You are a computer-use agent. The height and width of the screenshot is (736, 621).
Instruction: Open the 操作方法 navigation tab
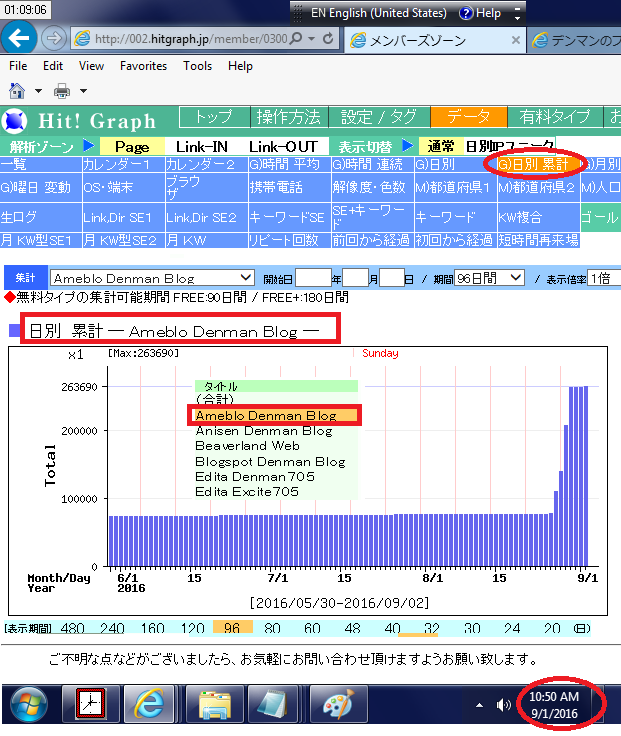click(289, 117)
